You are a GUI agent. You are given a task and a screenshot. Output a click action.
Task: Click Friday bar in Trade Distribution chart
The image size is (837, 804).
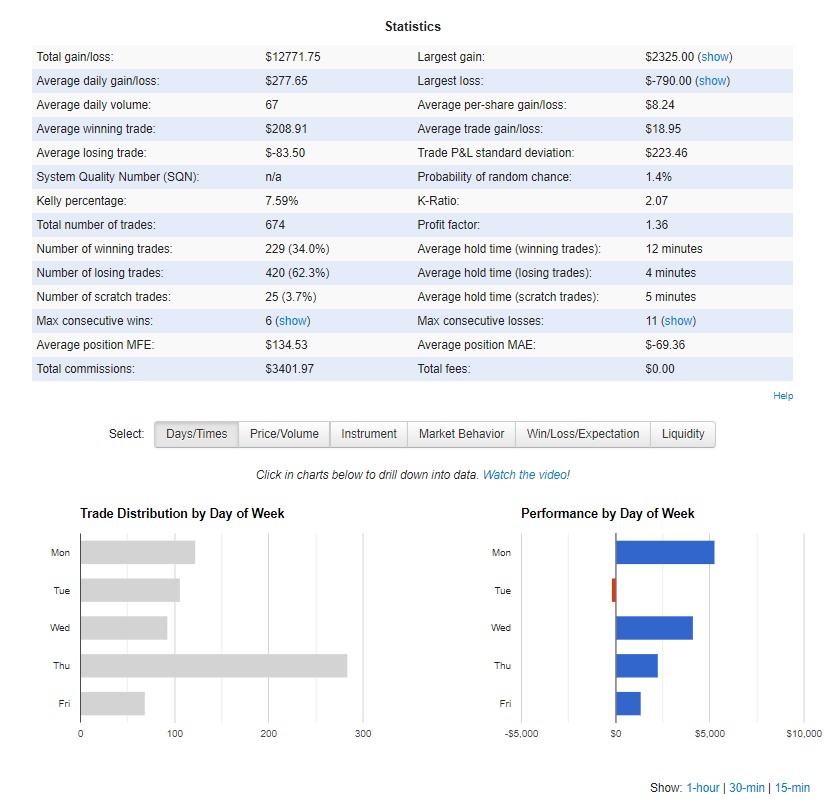[113, 704]
